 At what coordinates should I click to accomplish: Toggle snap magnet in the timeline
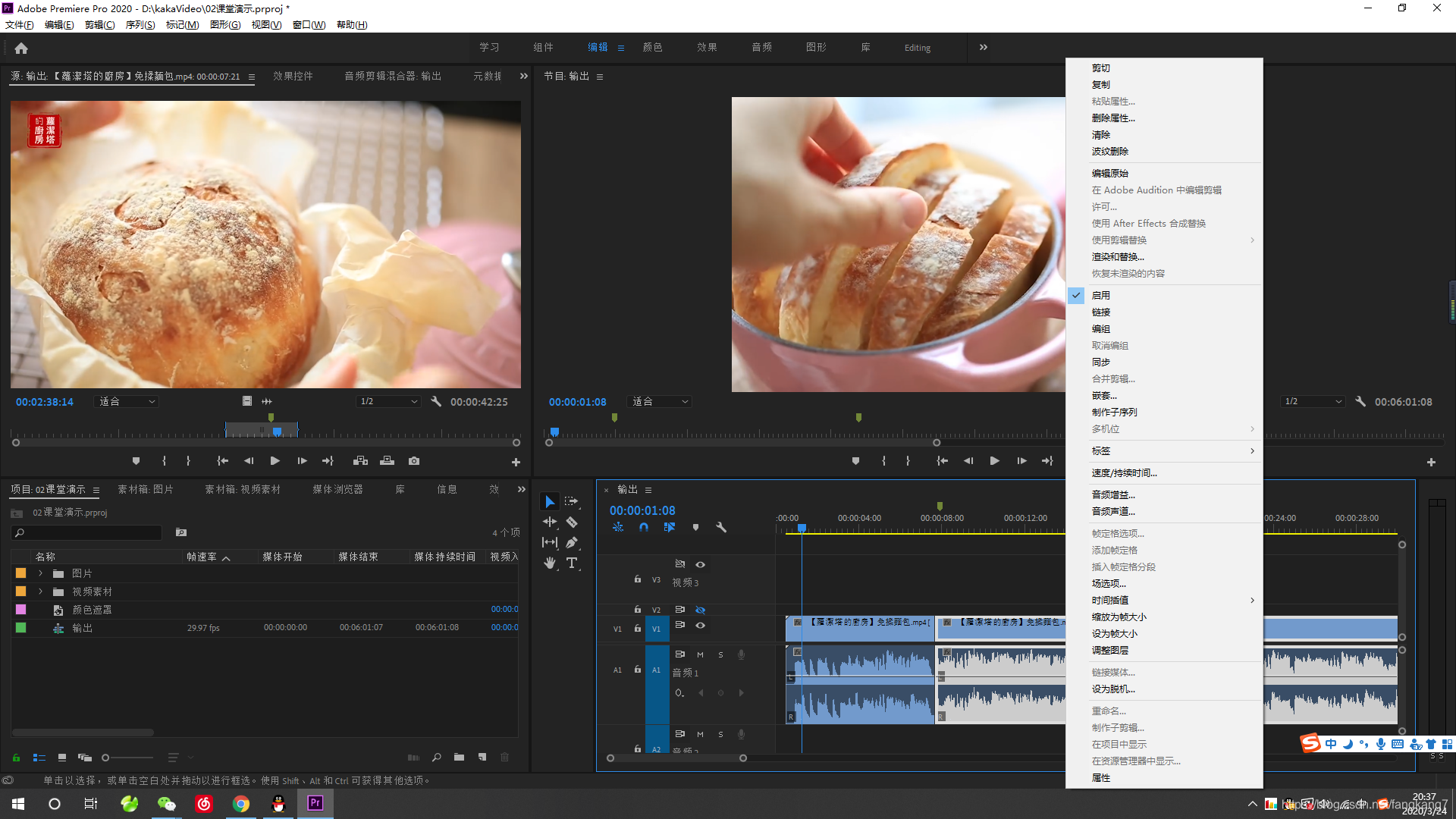[x=644, y=527]
